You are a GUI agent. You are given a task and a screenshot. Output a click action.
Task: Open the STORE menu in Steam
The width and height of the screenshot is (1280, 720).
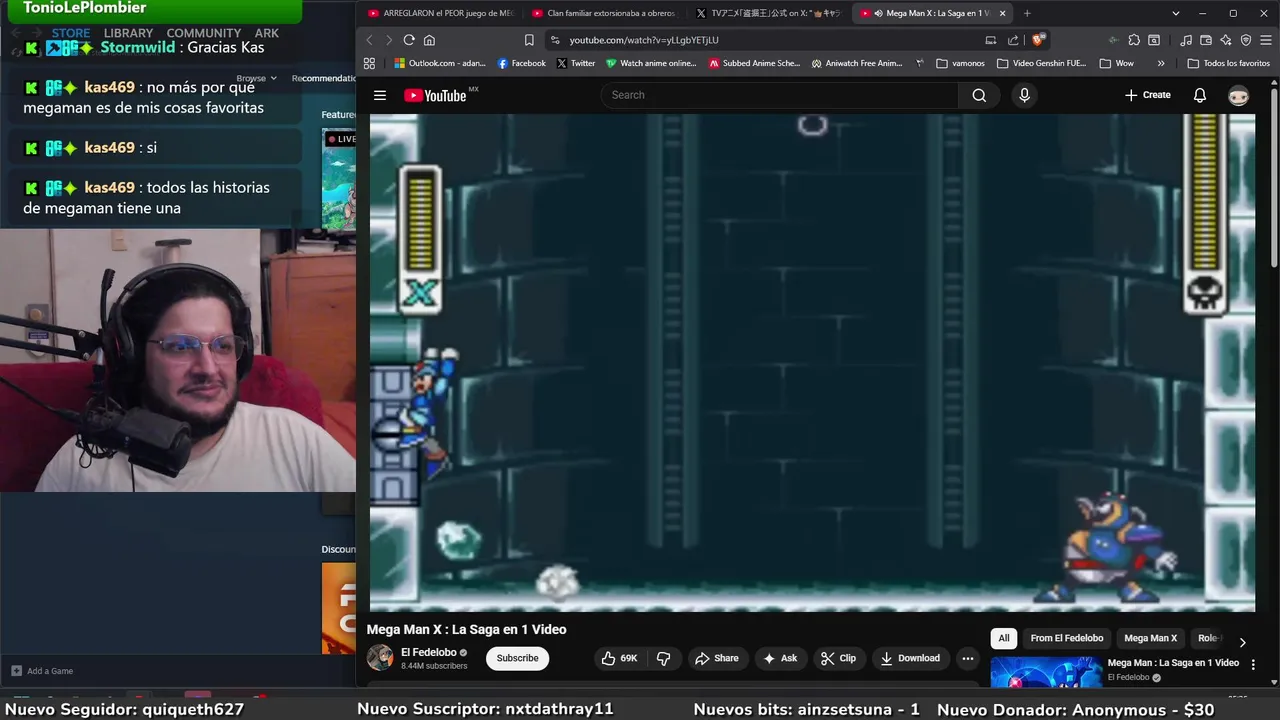tap(71, 33)
